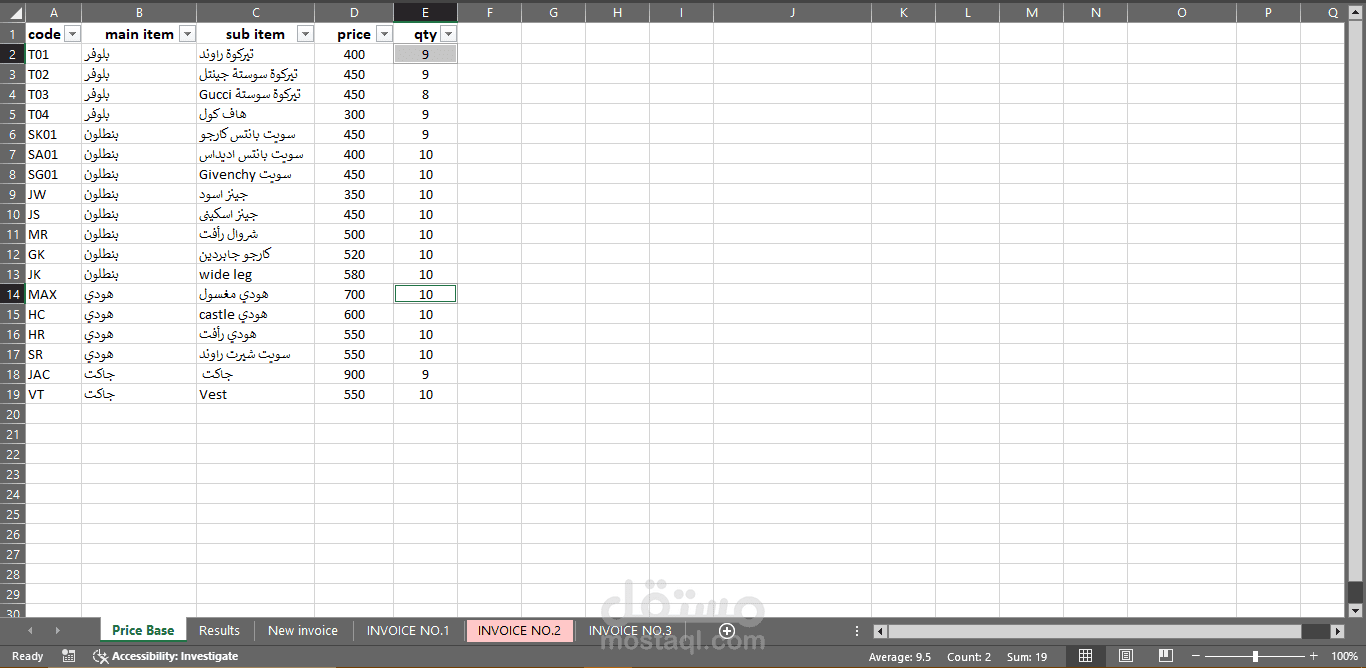The image size is (1366, 668).
Task: Select cell with code T01
Action: coord(53,54)
